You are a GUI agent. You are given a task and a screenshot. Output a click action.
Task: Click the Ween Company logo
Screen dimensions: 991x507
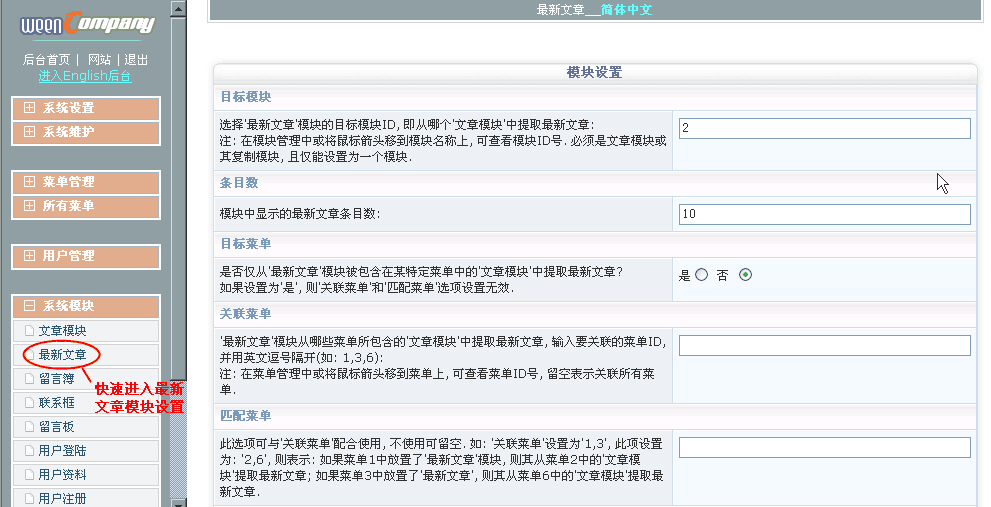click(x=87, y=24)
